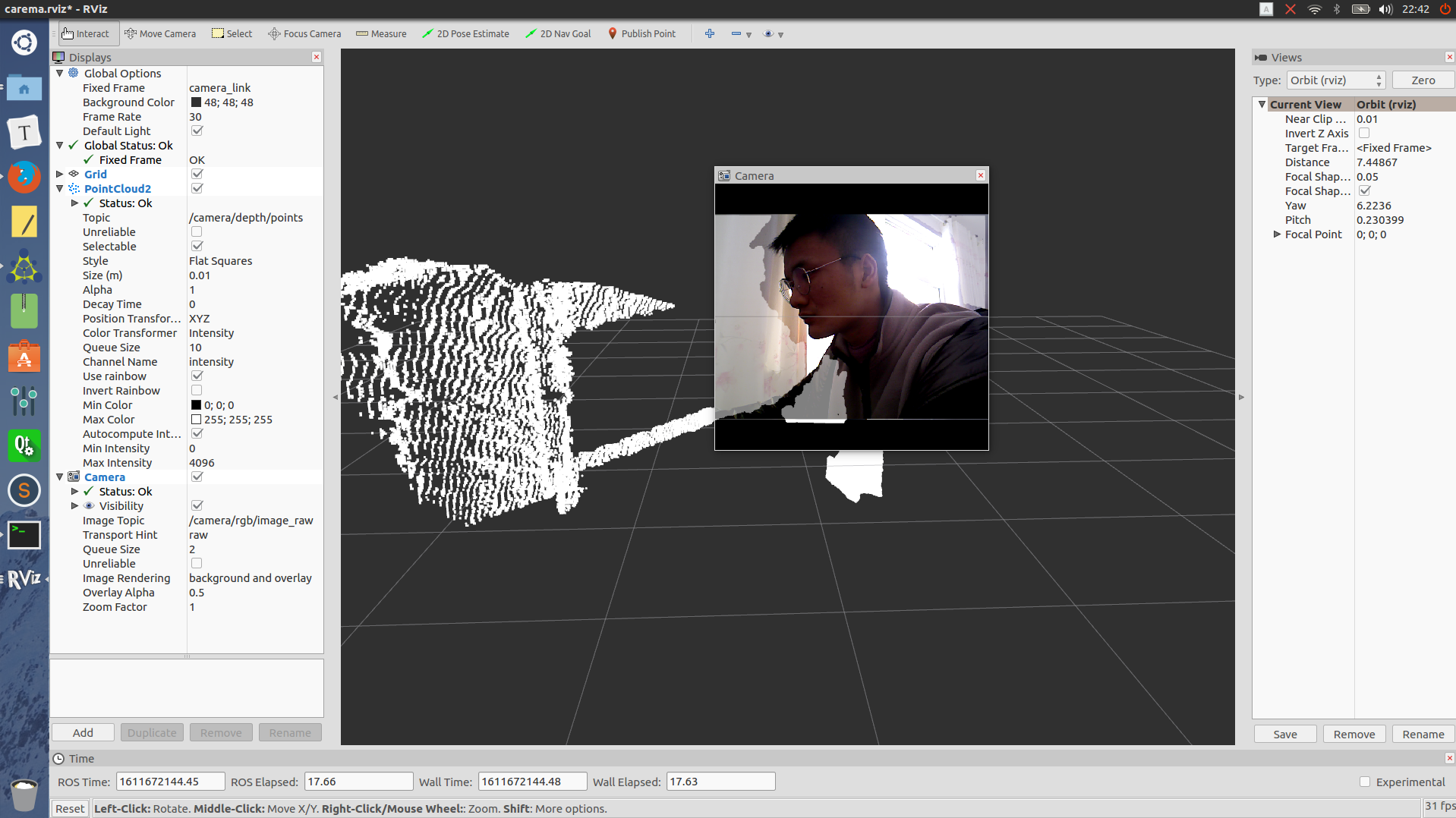
Task: Click the Background Color swatch
Action: 196,102
